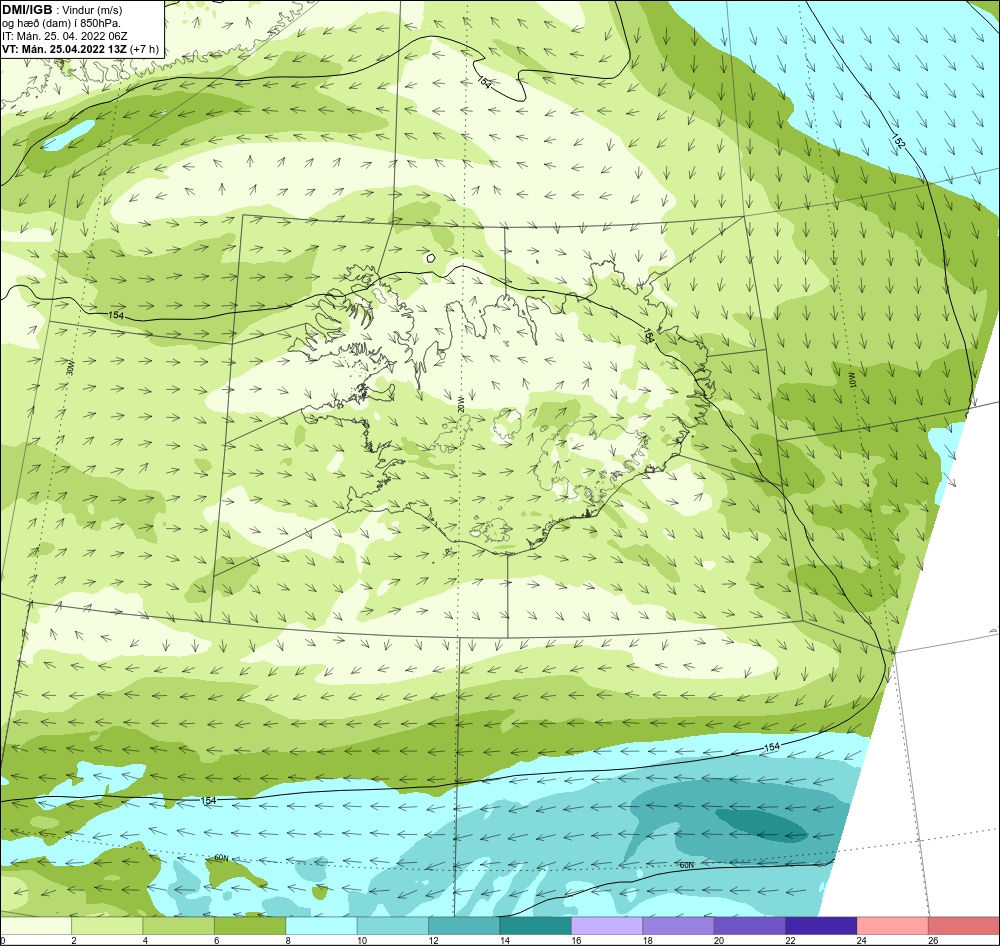Click the "152" contour label
The width and height of the screenshot is (1000, 946).
pos(898,142)
